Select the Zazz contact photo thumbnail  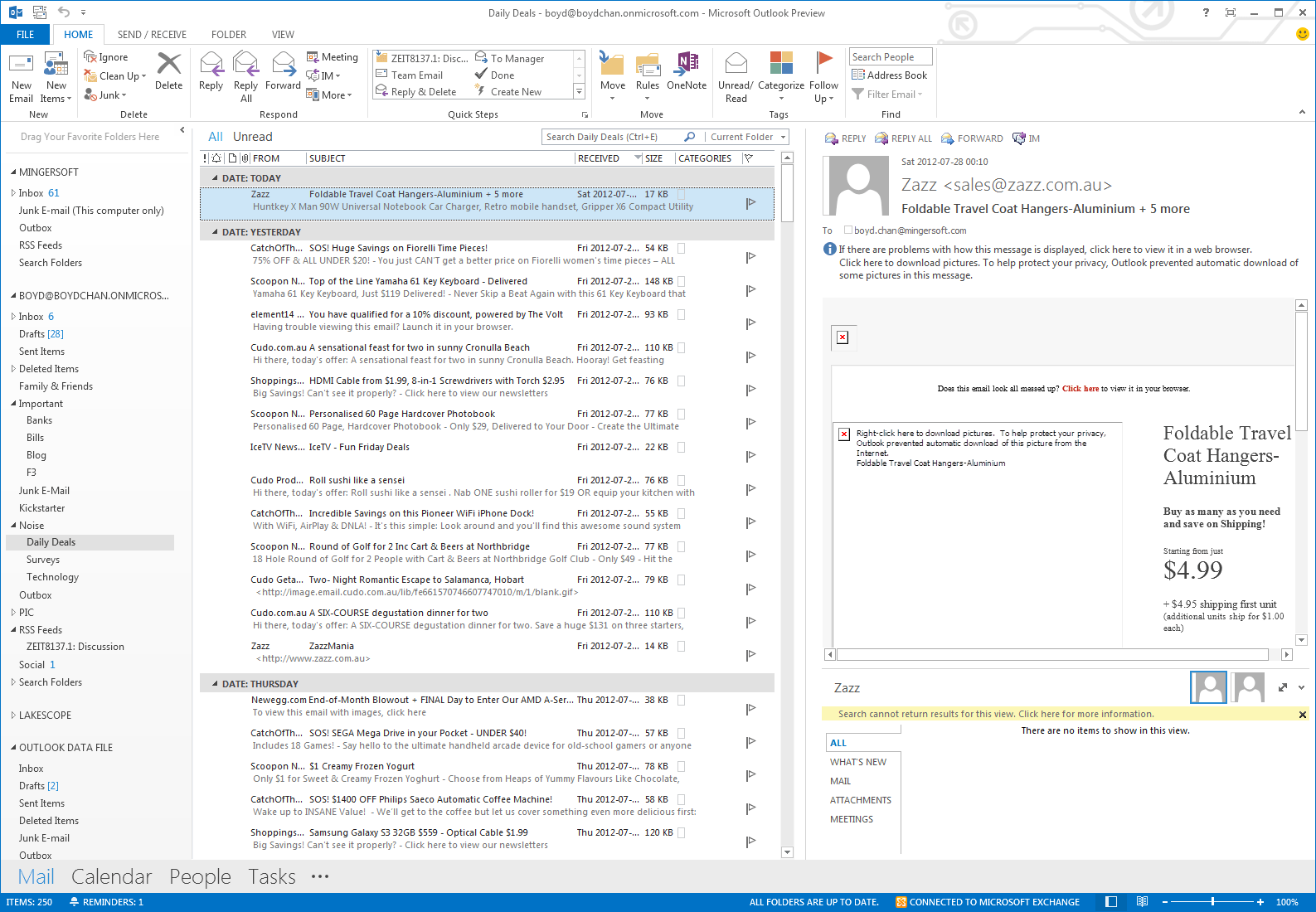1208,687
